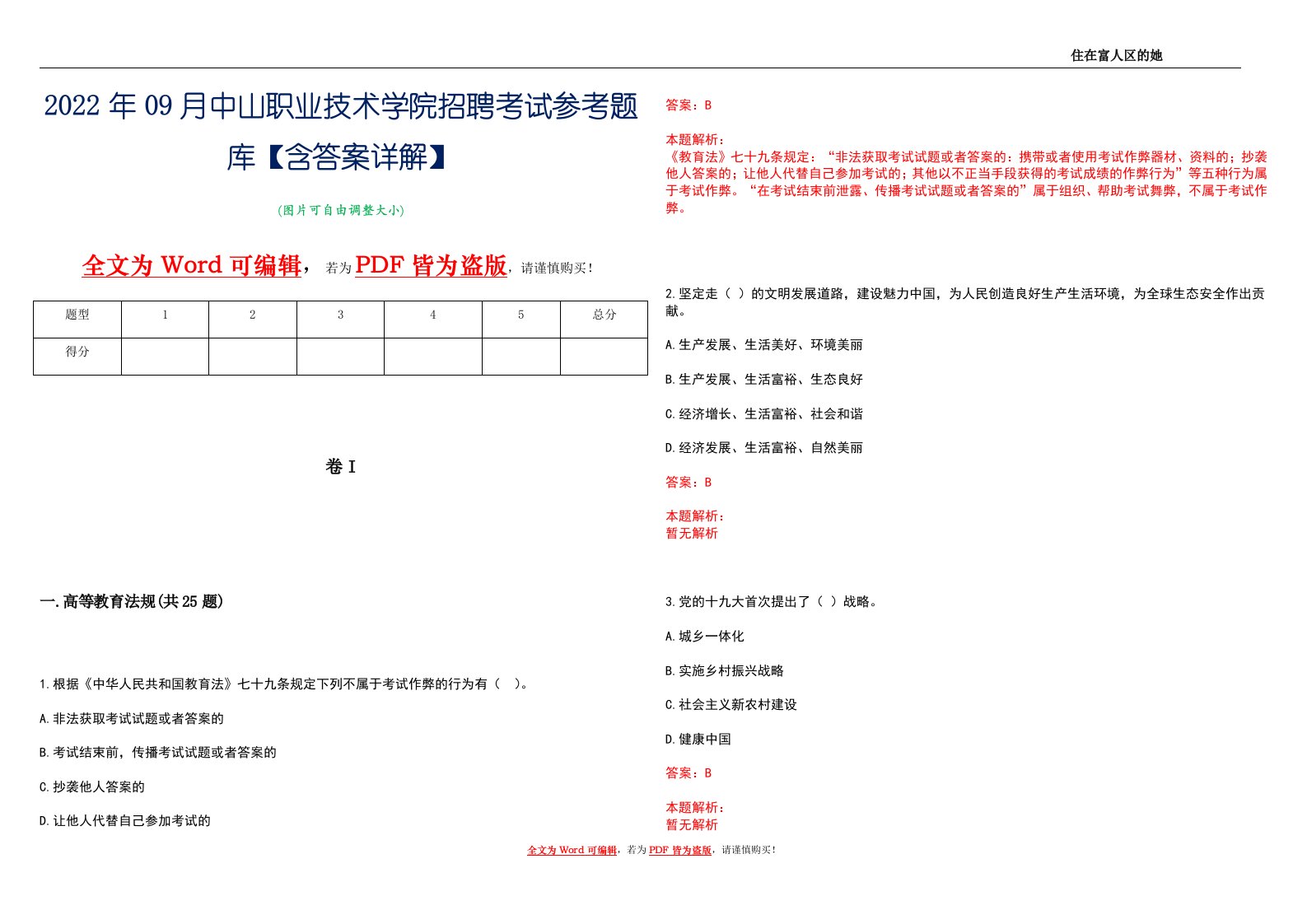Select option B.实施乡村振兴战略
This screenshot has height=924, width=1307.
pyautogui.click(x=725, y=671)
